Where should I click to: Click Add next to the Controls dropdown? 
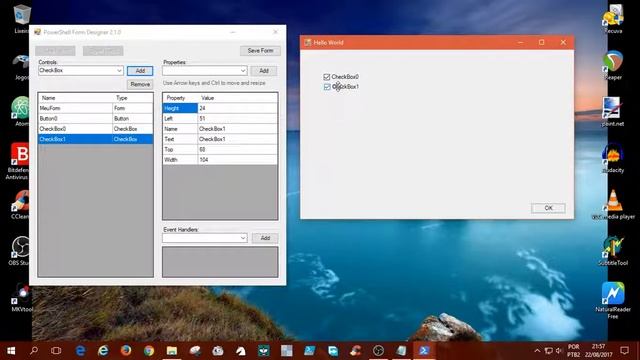(x=140, y=71)
